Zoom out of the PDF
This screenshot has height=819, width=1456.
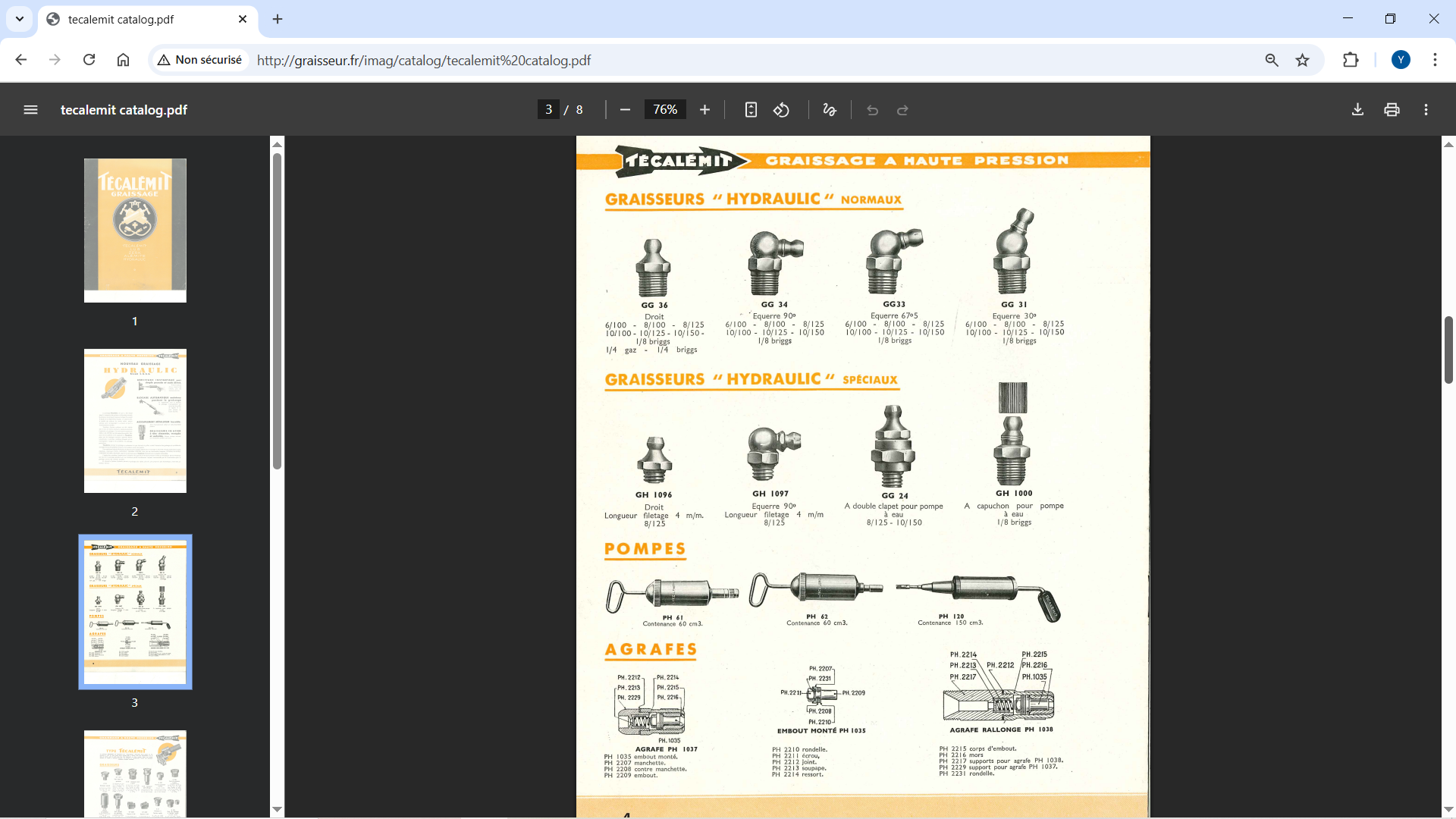pos(625,110)
